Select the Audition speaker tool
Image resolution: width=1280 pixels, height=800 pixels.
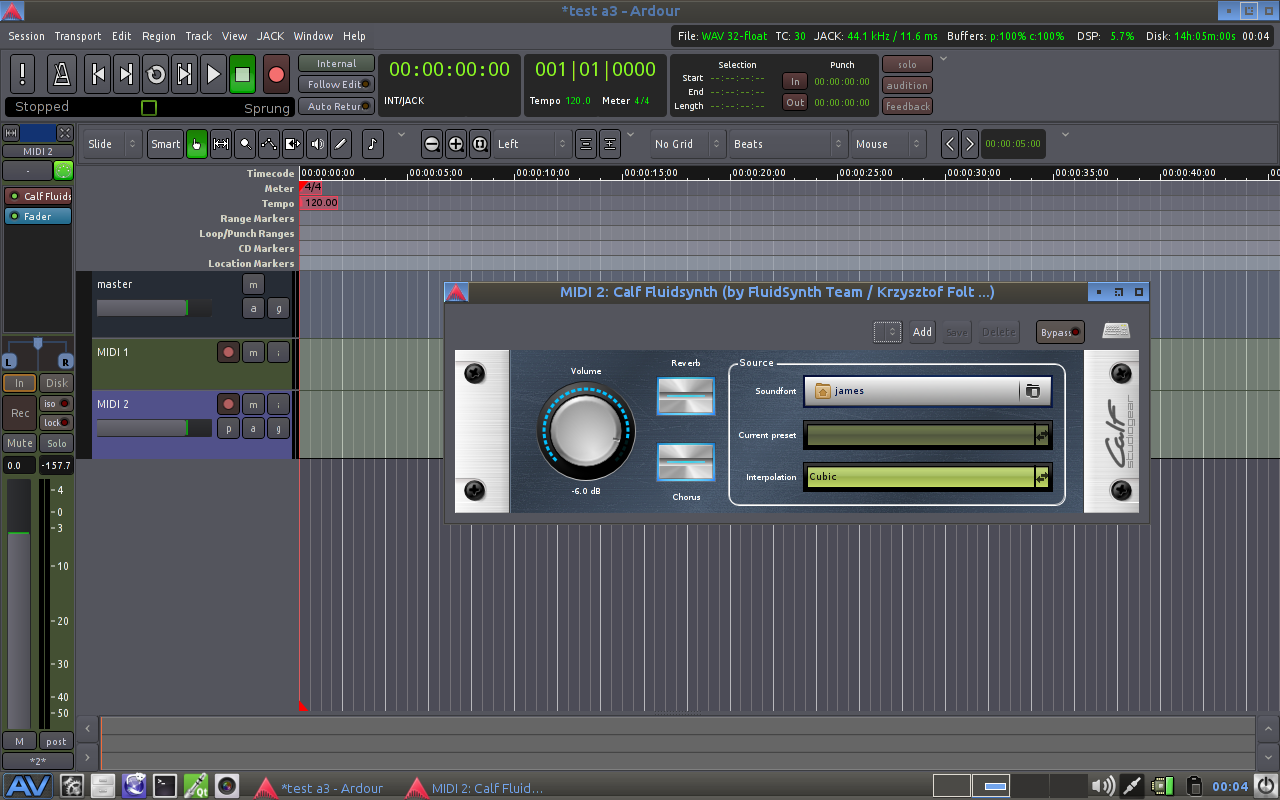tap(317, 144)
